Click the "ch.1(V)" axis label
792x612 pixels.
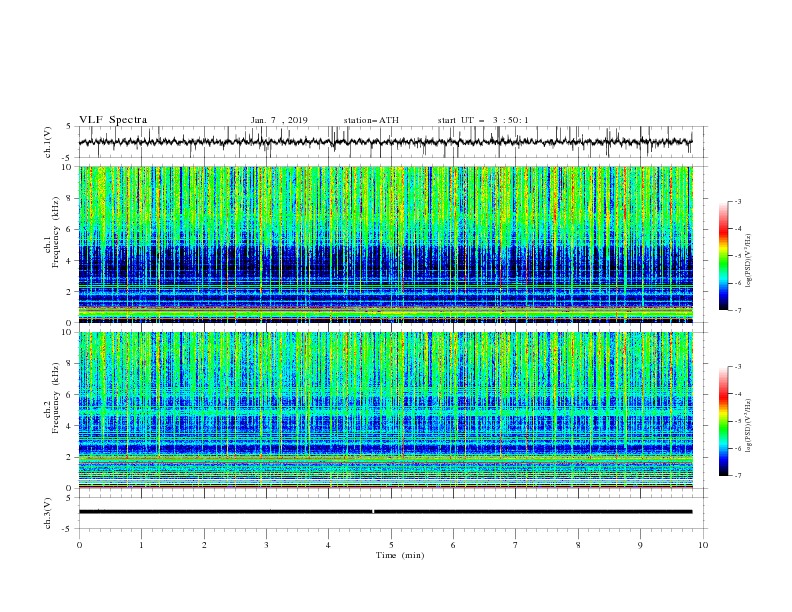click(48, 142)
